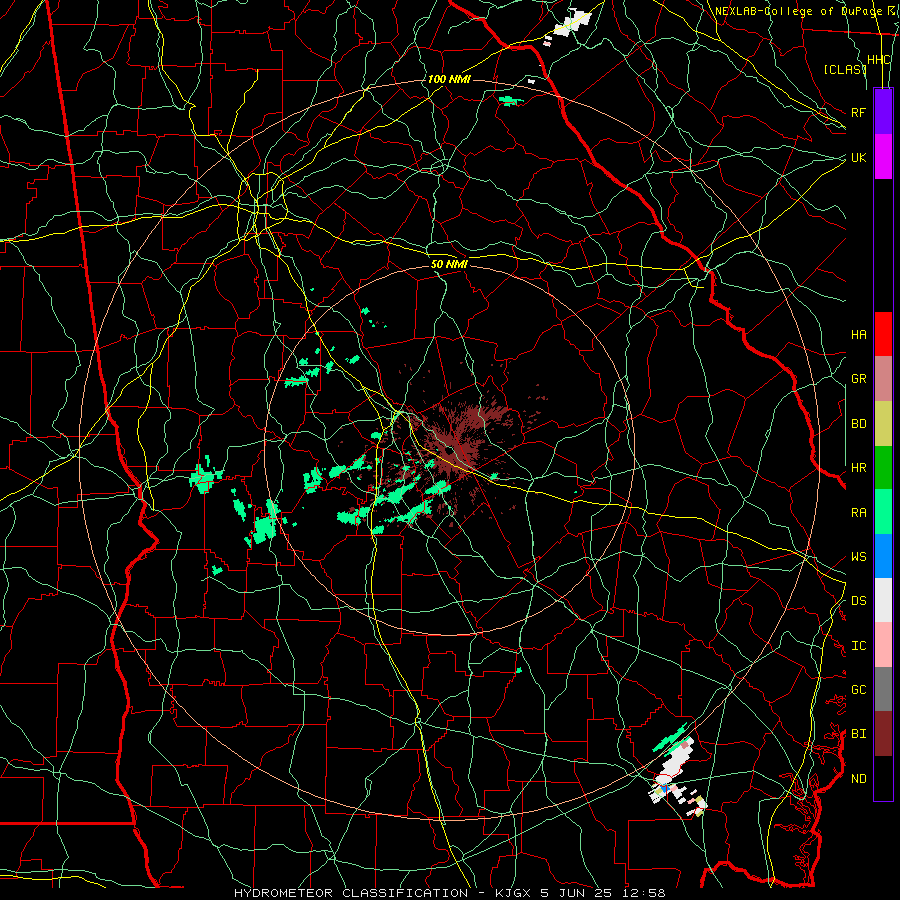Click the GR legend label

[x=859, y=379]
